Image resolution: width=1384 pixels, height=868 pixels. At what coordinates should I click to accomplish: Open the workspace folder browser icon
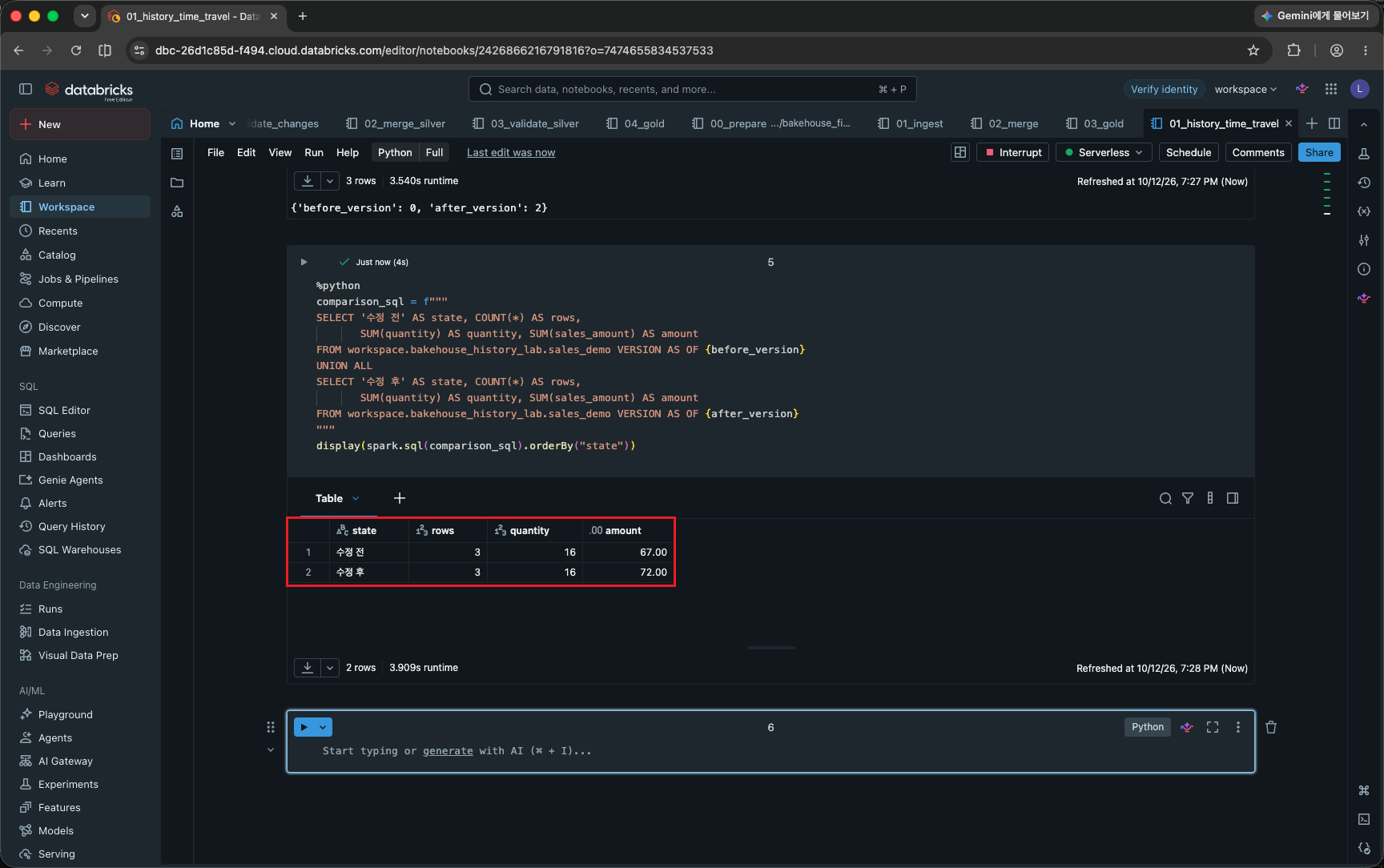coord(177,183)
